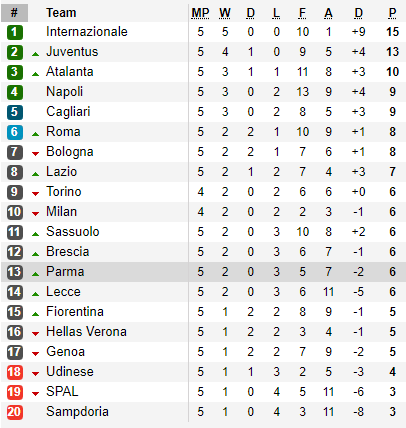
Task: Click SPAL red down-arrow indicator
Action: (x=35, y=394)
